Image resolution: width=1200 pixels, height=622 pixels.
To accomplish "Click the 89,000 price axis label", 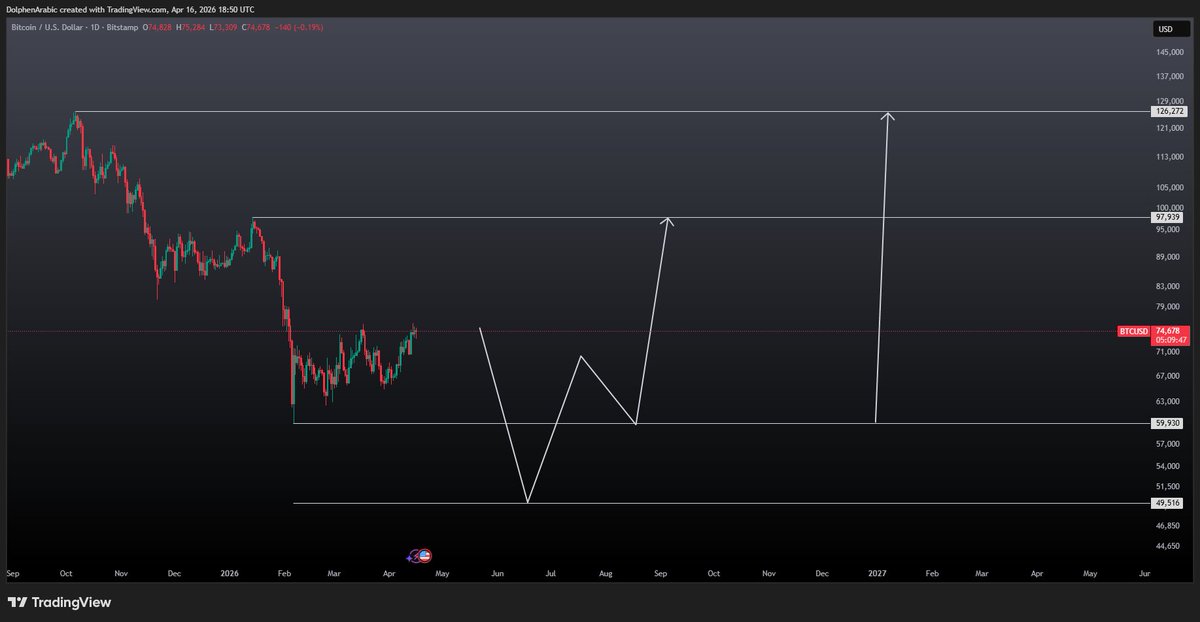I will [x=1167, y=256].
